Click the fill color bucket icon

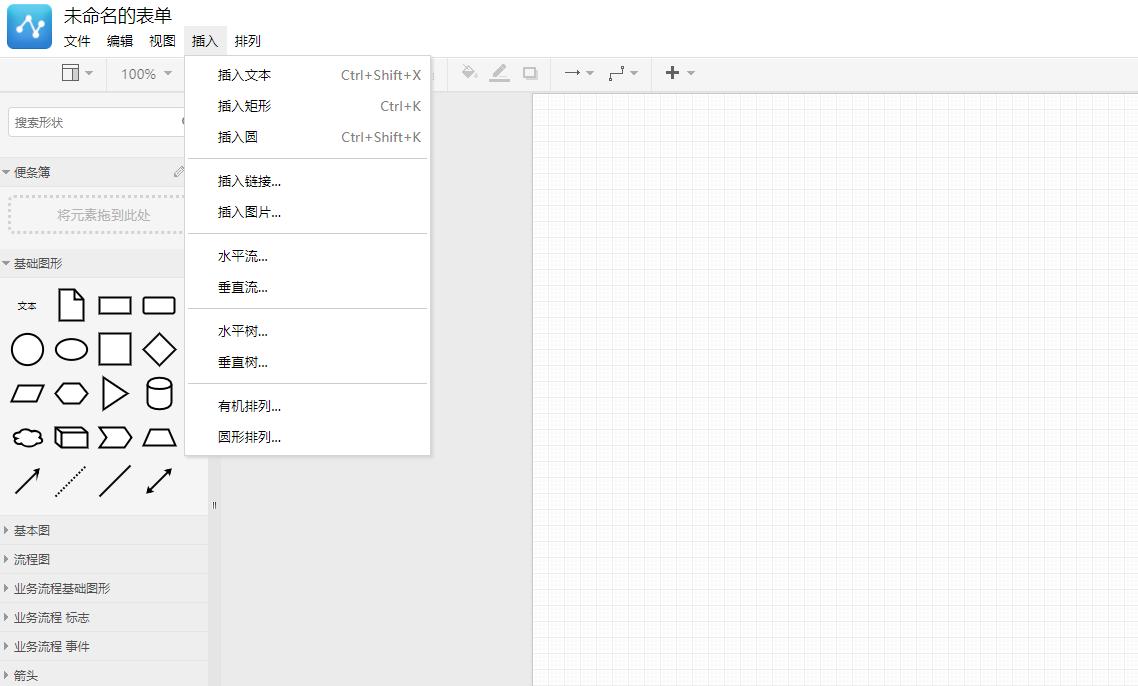coord(469,73)
